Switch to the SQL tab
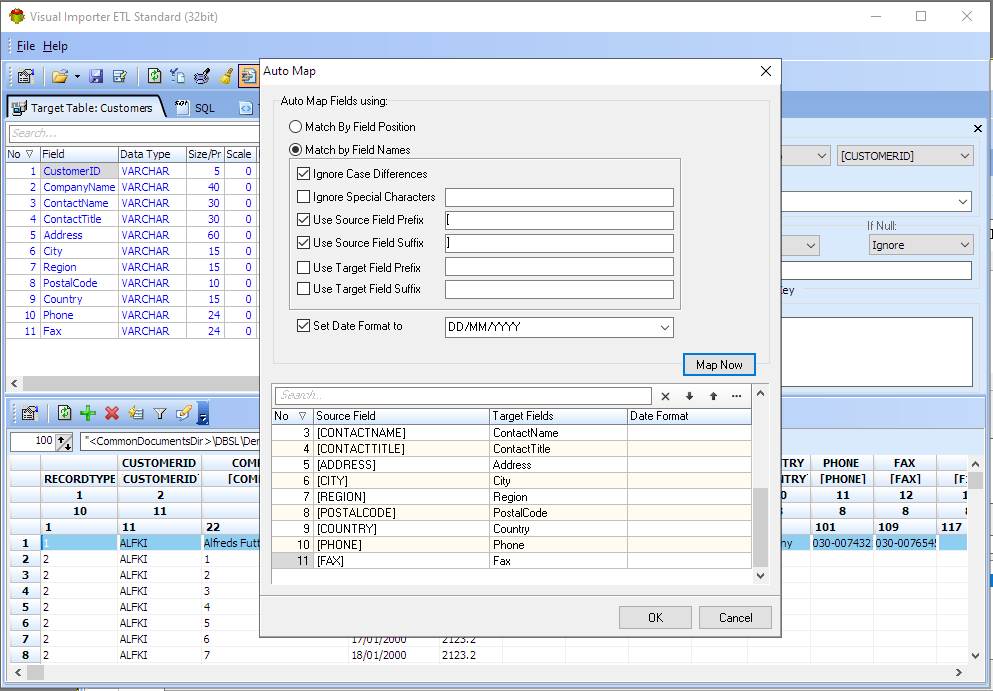Screen dimensions: 993x691 point(196,108)
